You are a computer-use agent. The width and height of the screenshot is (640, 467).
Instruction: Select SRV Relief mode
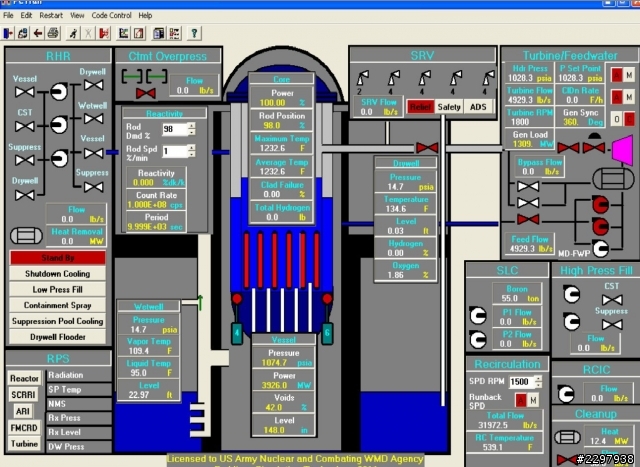[x=420, y=107]
